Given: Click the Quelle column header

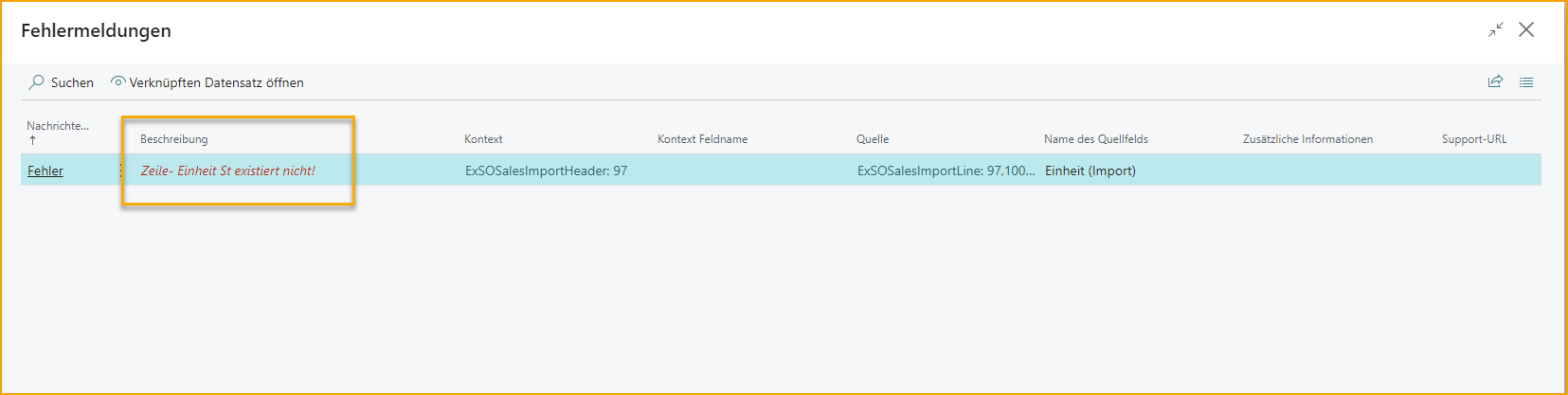Looking at the screenshot, I should tap(873, 139).
